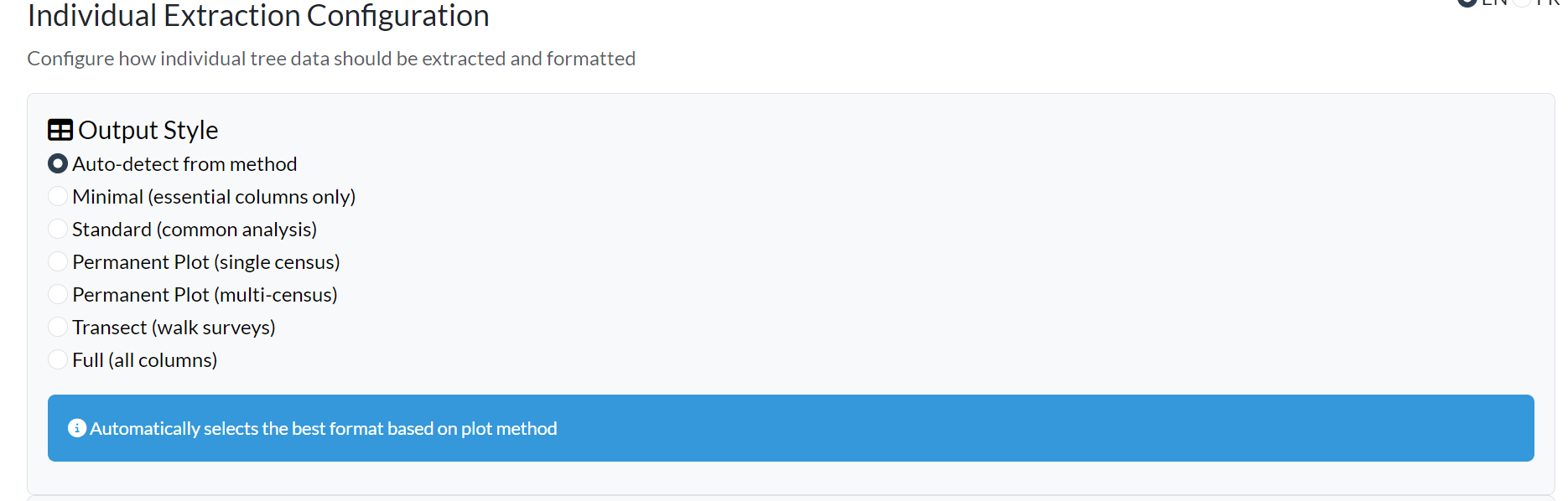
Task: Click the Individual Extraction Configuration heading
Action: click(258, 16)
